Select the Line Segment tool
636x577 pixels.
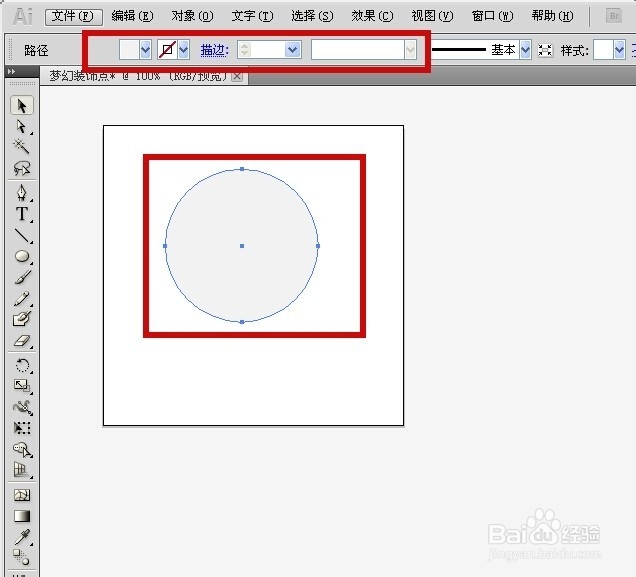[x=21, y=235]
